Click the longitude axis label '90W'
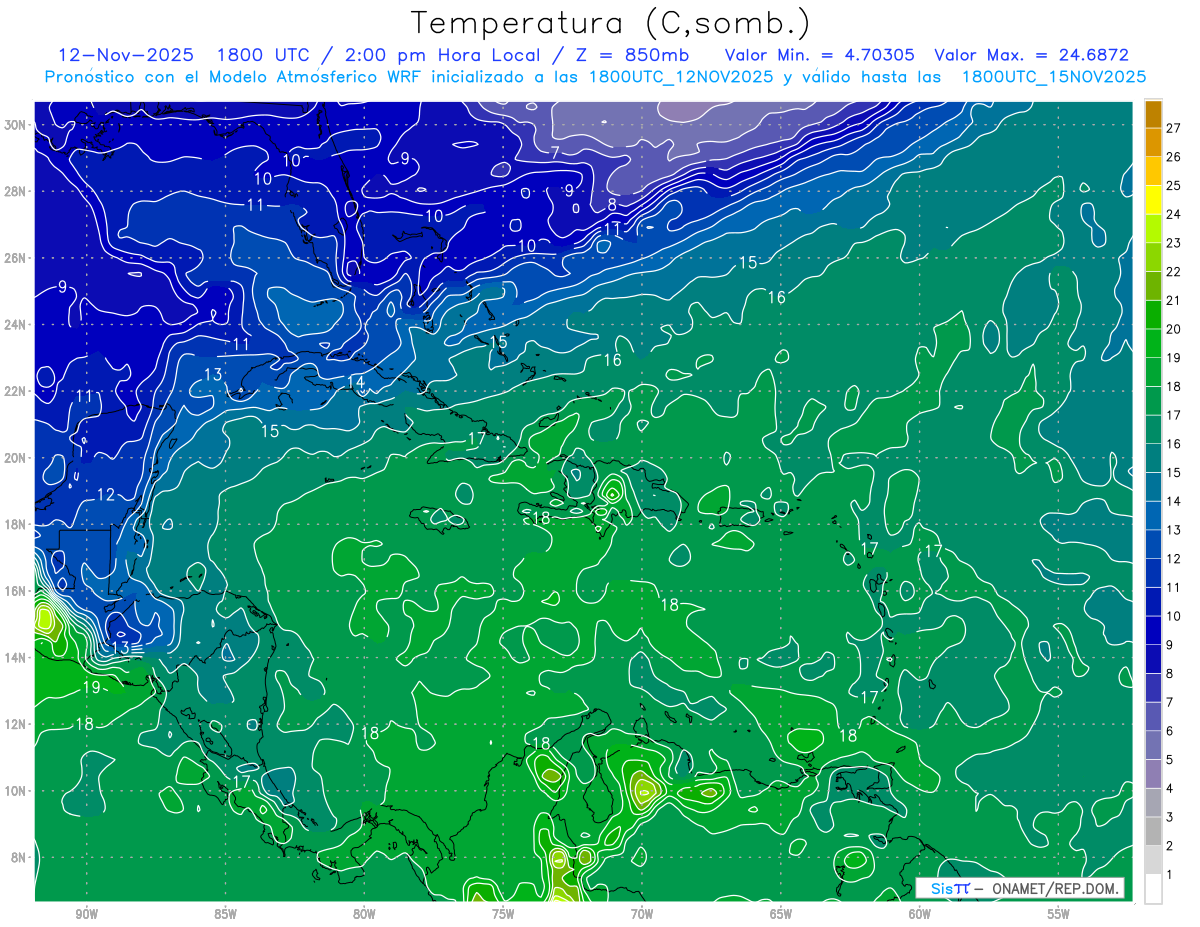The width and height of the screenshot is (1200, 927). pos(86,914)
